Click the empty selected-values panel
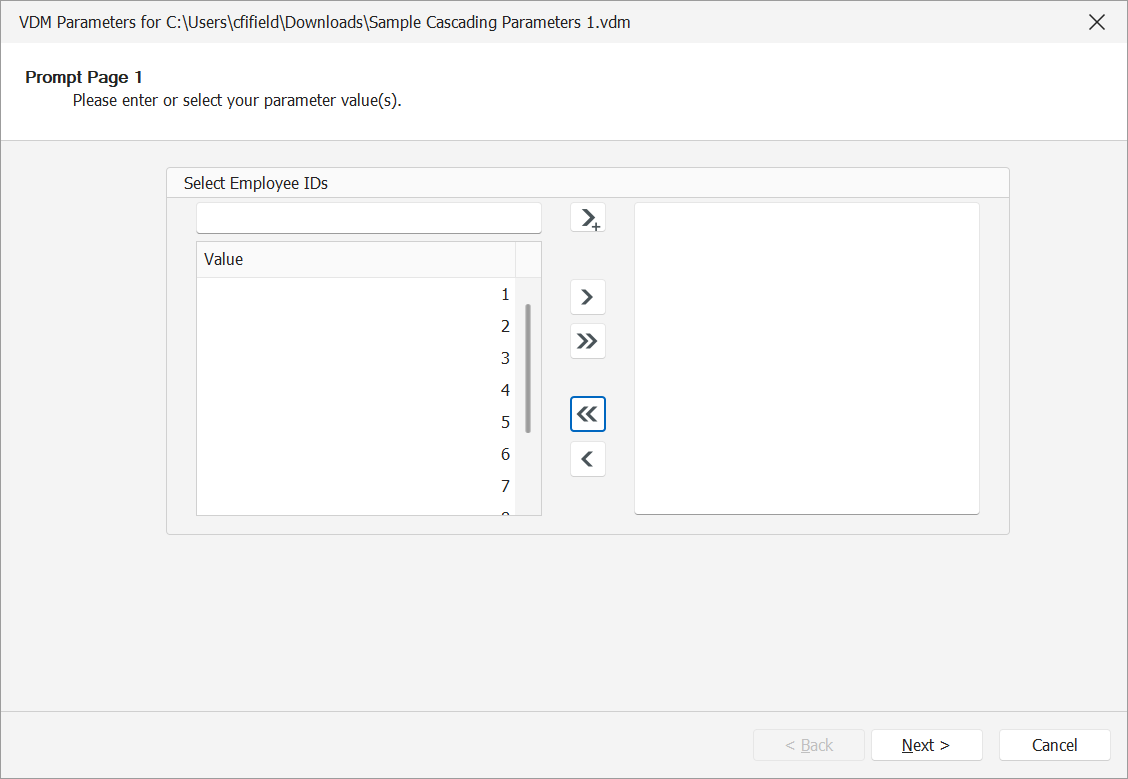Image resolution: width=1128 pixels, height=779 pixels. click(x=806, y=357)
